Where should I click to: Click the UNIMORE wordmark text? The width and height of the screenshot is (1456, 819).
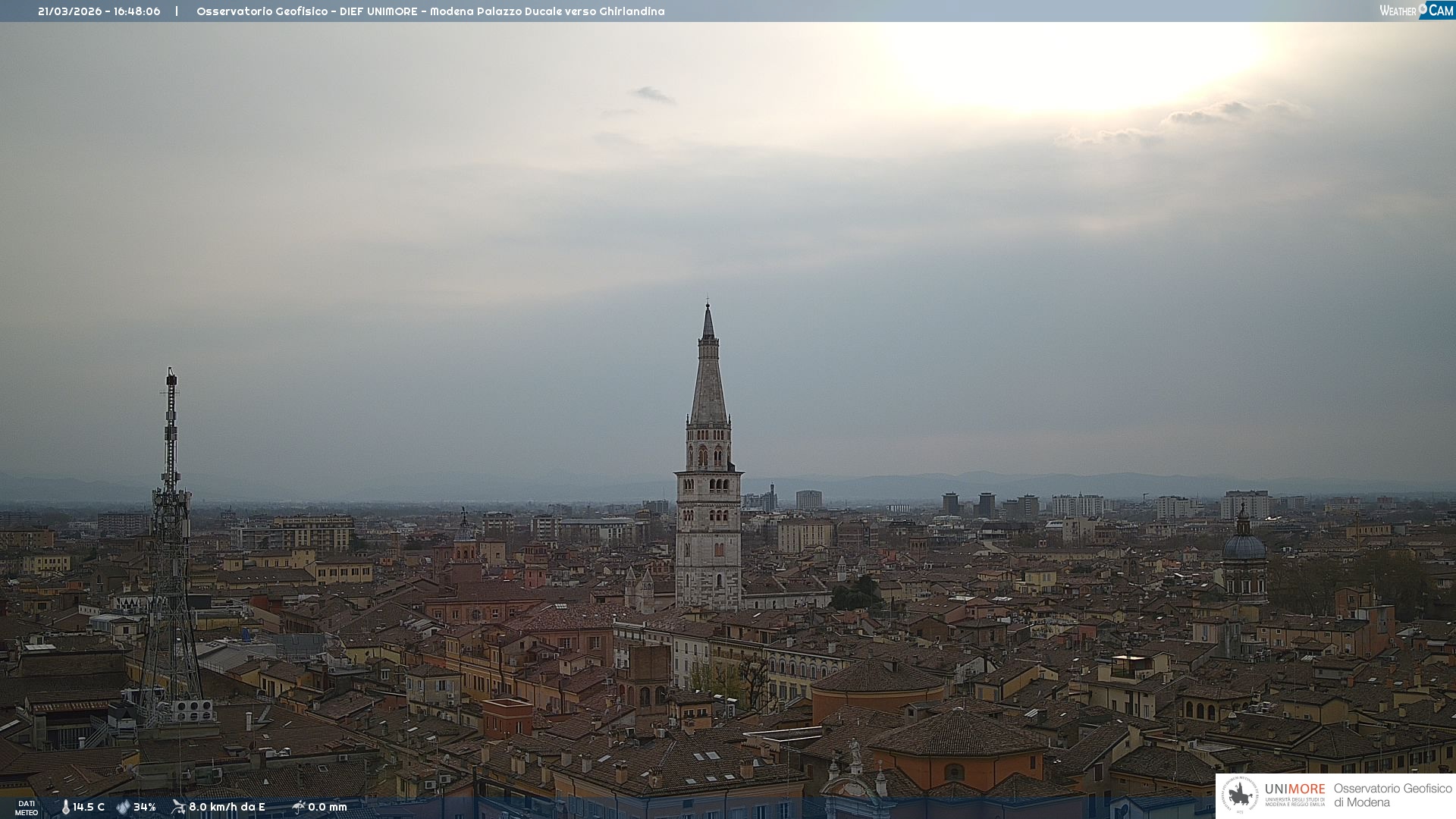pos(1294,789)
